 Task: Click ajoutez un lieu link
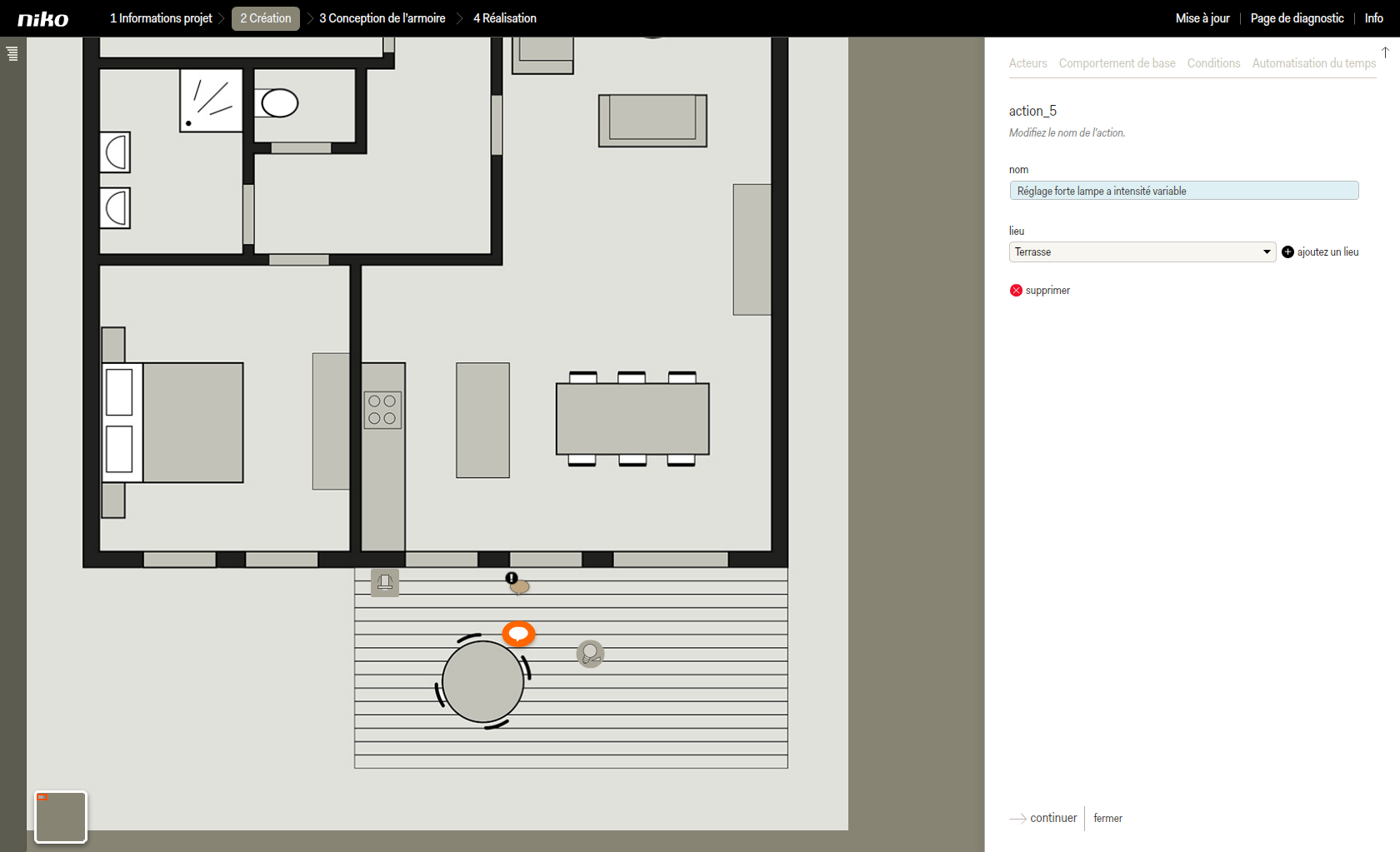1327,252
